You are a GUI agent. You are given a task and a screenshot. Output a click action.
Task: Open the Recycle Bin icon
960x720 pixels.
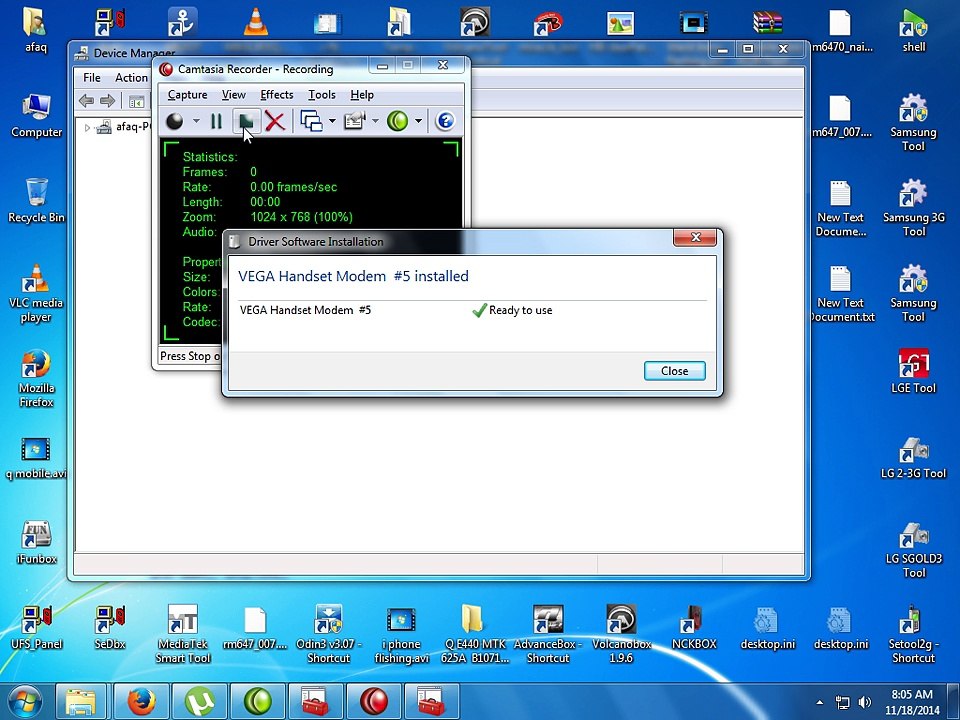pyautogui.click(x=36, y=200)
